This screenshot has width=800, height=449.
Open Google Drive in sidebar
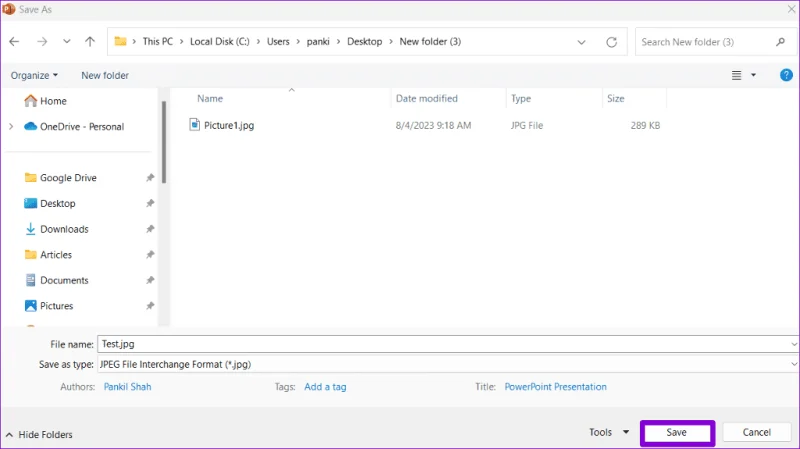[61, 178]
